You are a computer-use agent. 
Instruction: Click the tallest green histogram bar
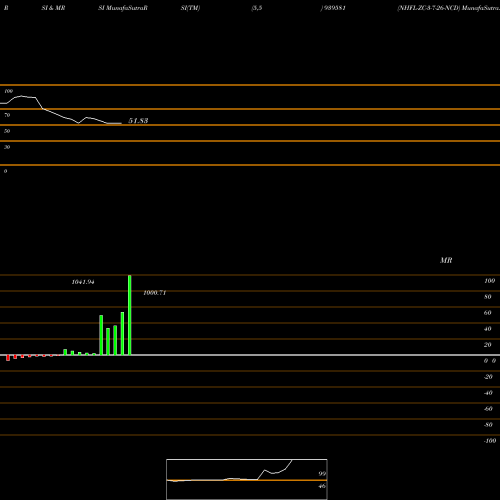(130, 315)
